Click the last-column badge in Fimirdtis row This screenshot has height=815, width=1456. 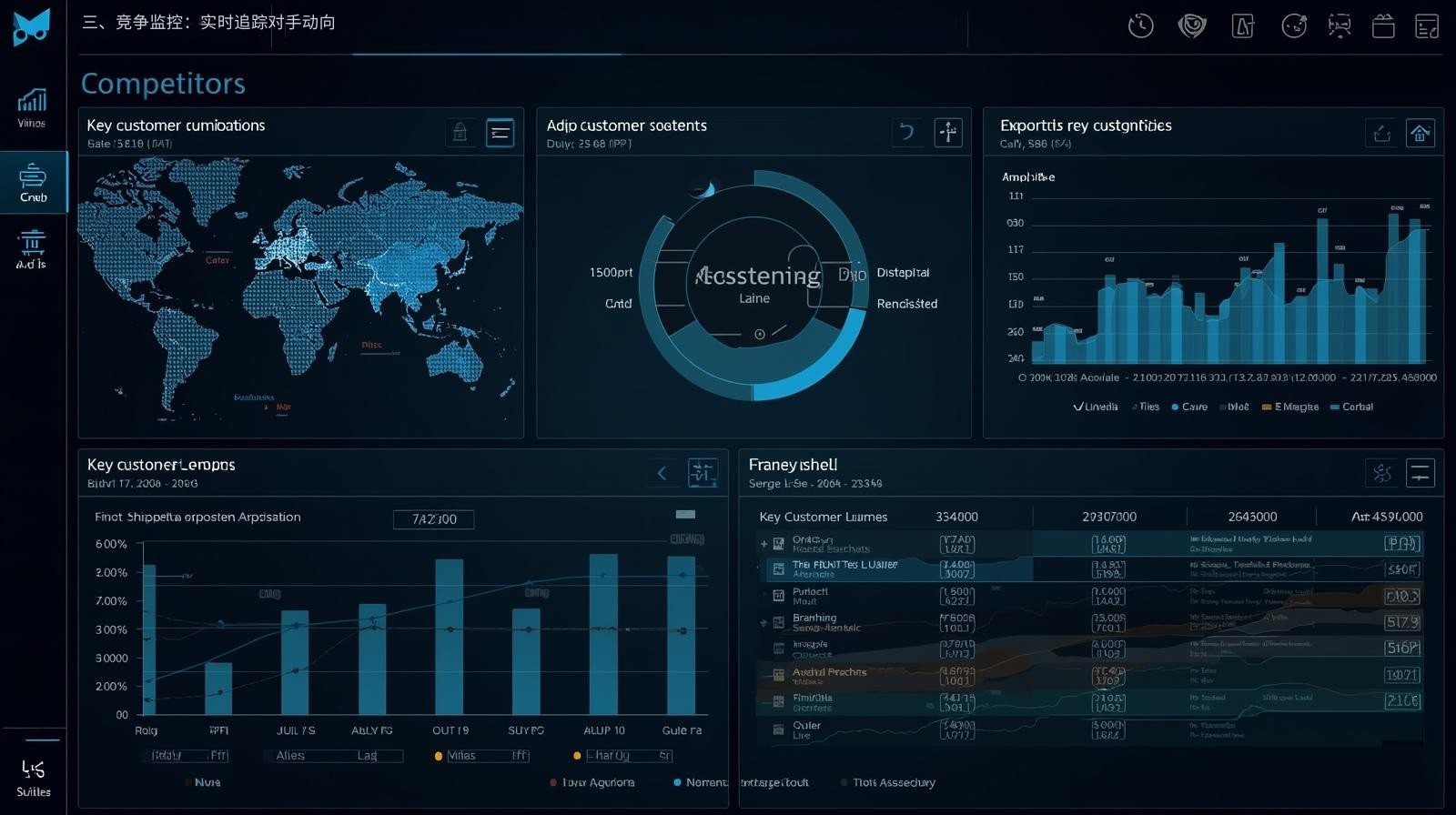point(1402,700)
